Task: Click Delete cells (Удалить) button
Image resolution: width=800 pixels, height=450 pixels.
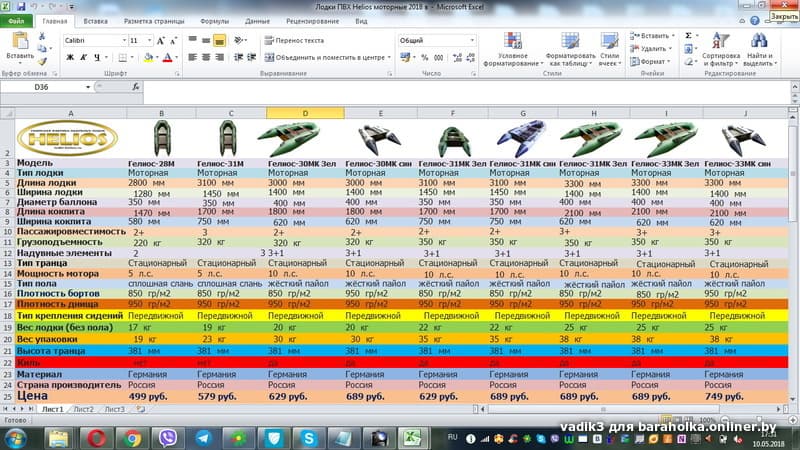Action: [651, 48]
